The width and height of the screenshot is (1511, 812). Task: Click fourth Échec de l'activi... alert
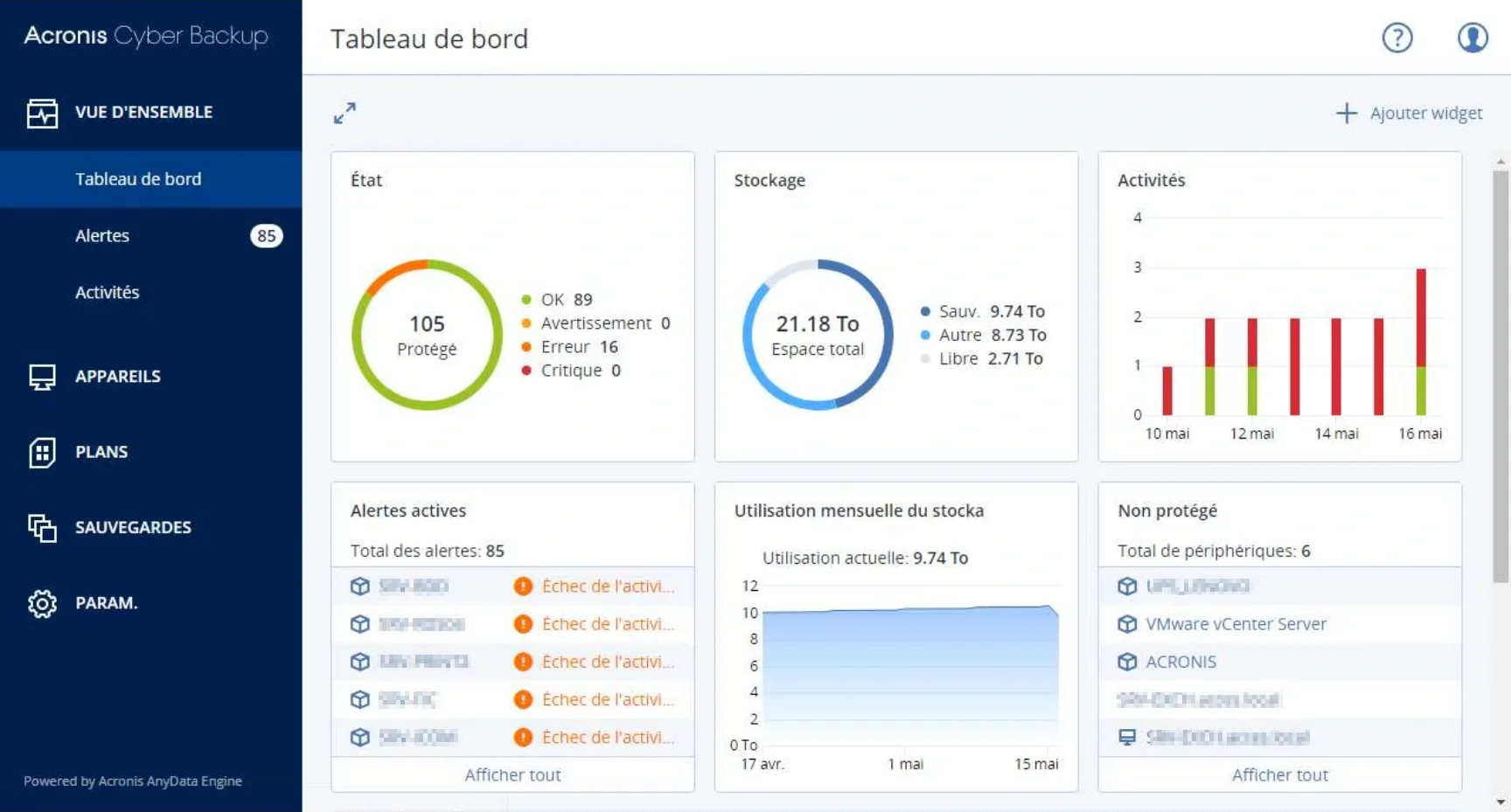pyautogui.click(x=608, y=699)
